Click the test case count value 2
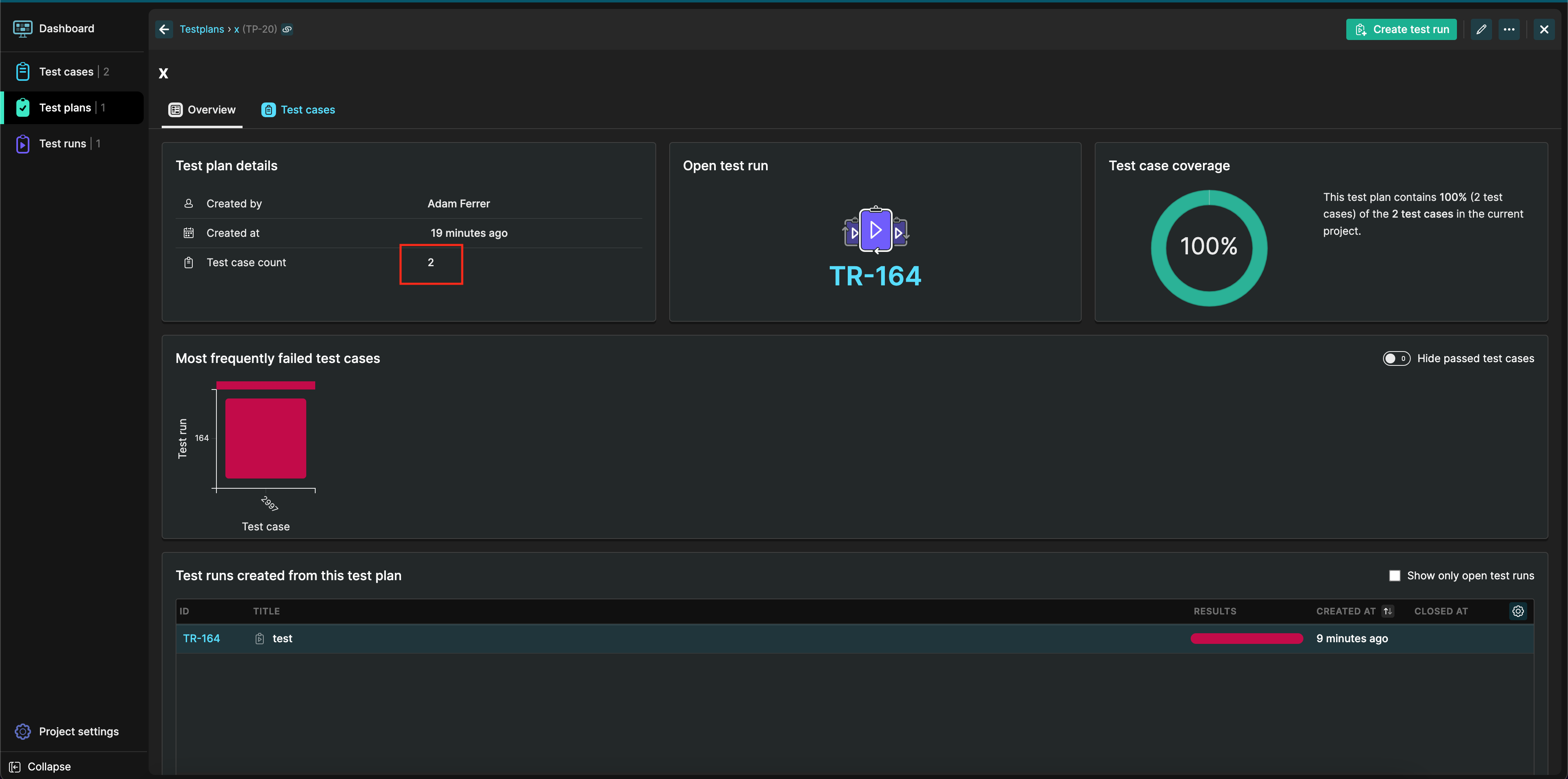The width and height of the screenshot is (1568, 779). [x=430, y=262]
